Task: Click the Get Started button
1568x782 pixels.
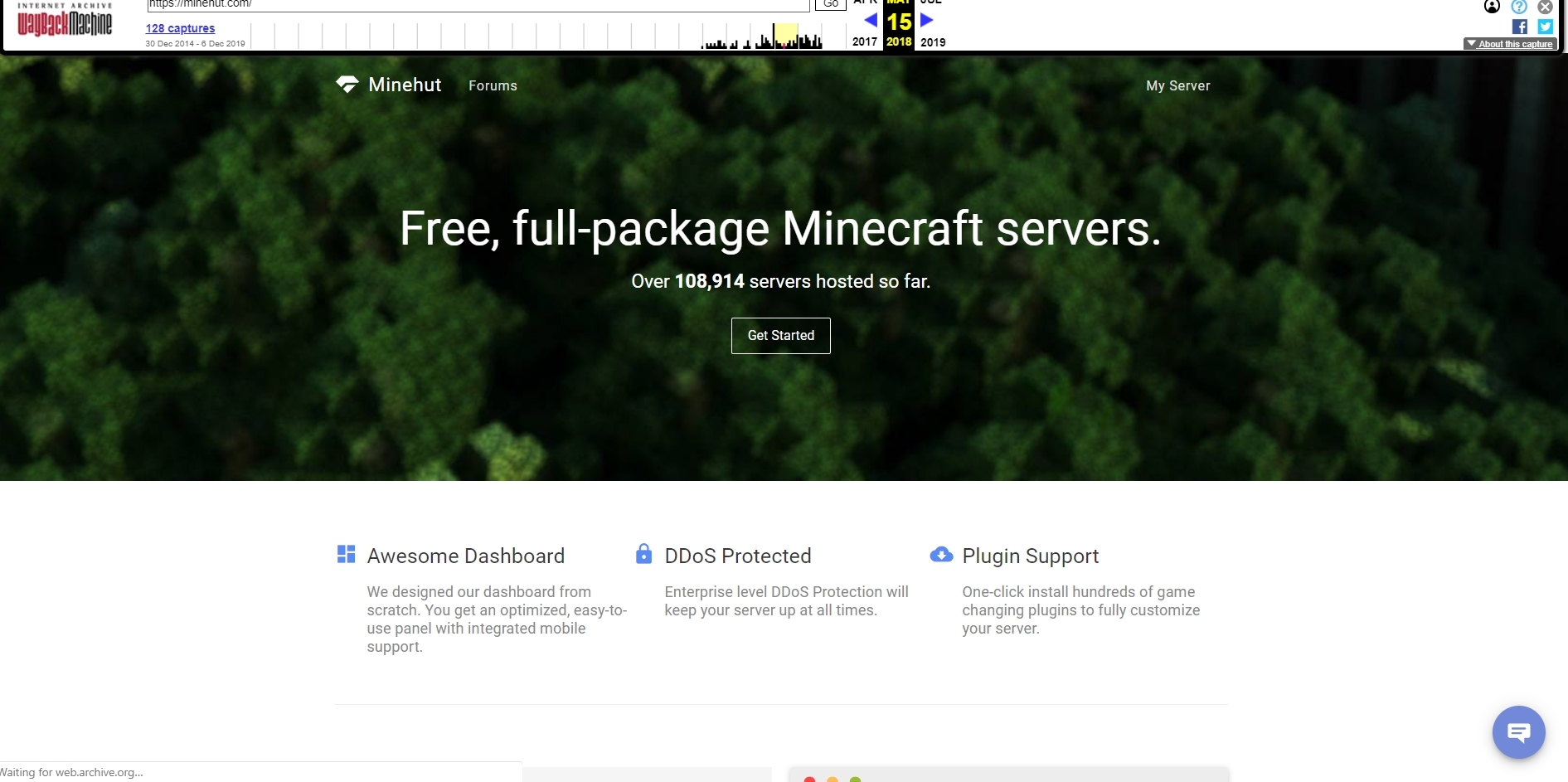Action: pyautogui.click(x=781, y=336)
